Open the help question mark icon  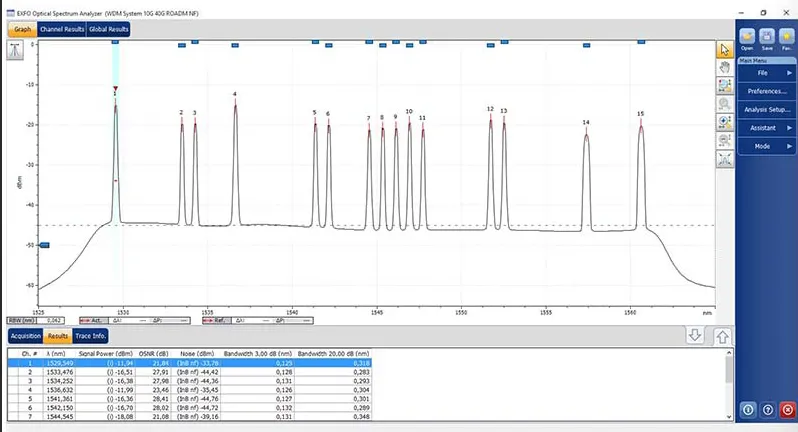767,410
